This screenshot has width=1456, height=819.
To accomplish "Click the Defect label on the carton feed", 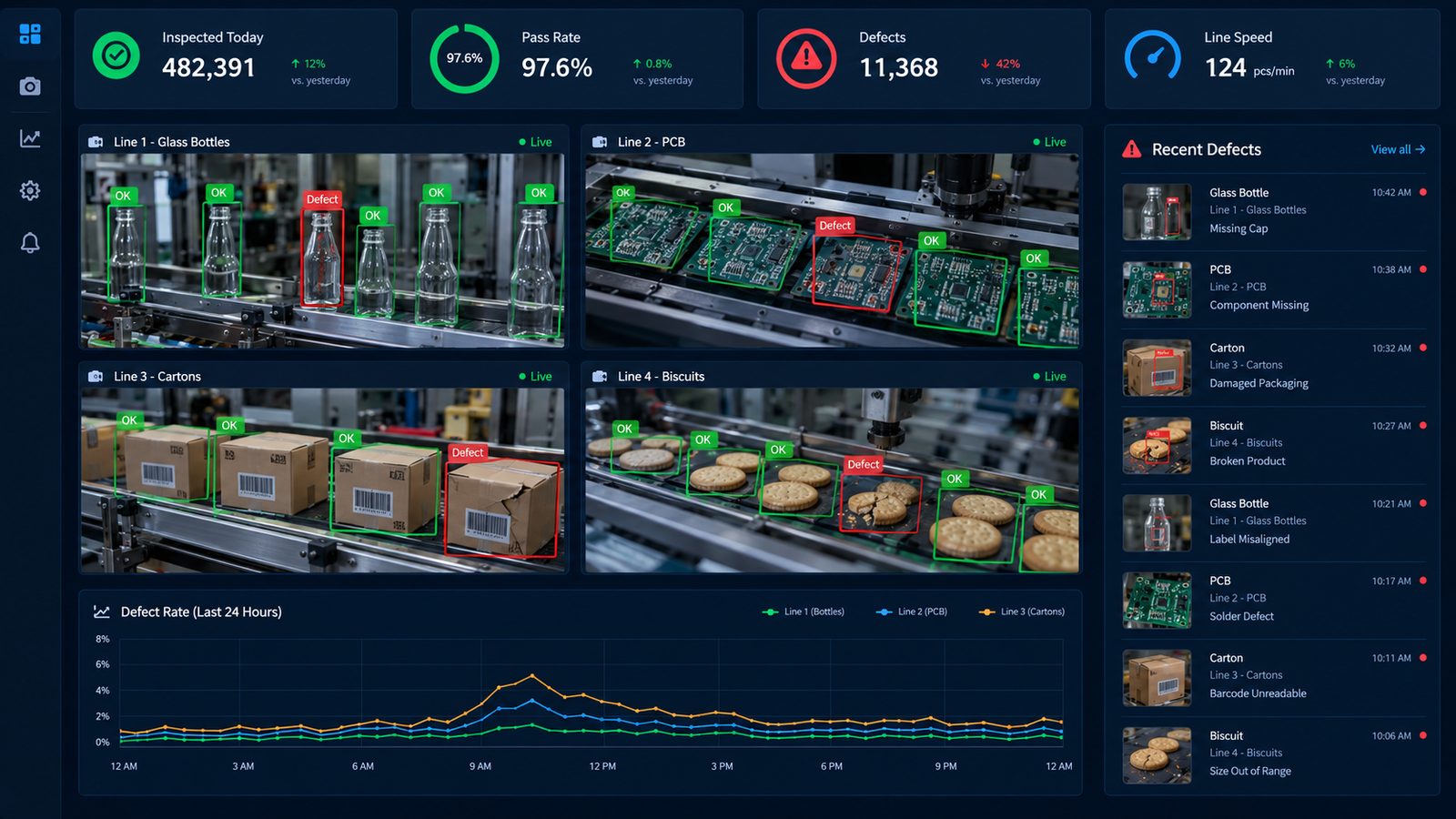I will tap(468, 452).
